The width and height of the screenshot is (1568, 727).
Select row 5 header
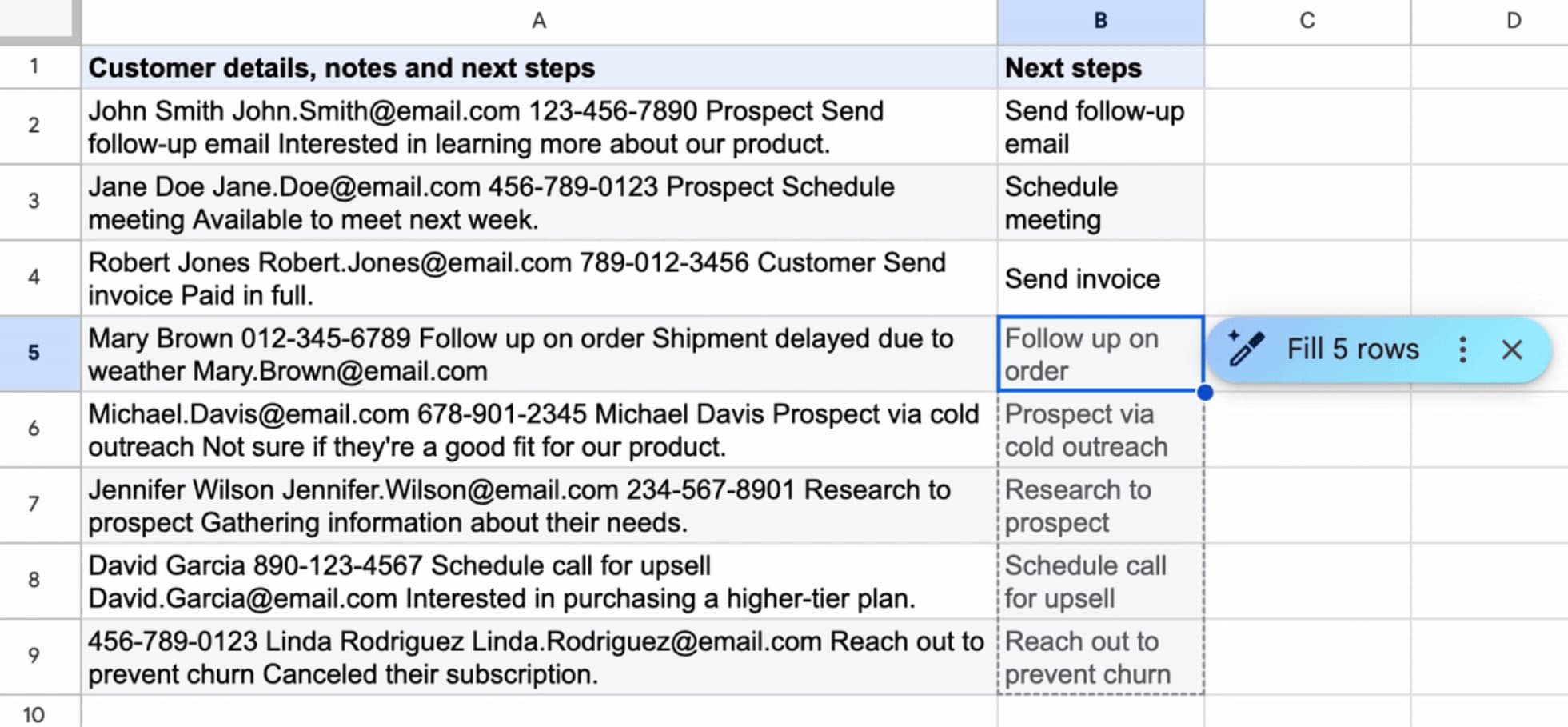click(x=34, y=353)
